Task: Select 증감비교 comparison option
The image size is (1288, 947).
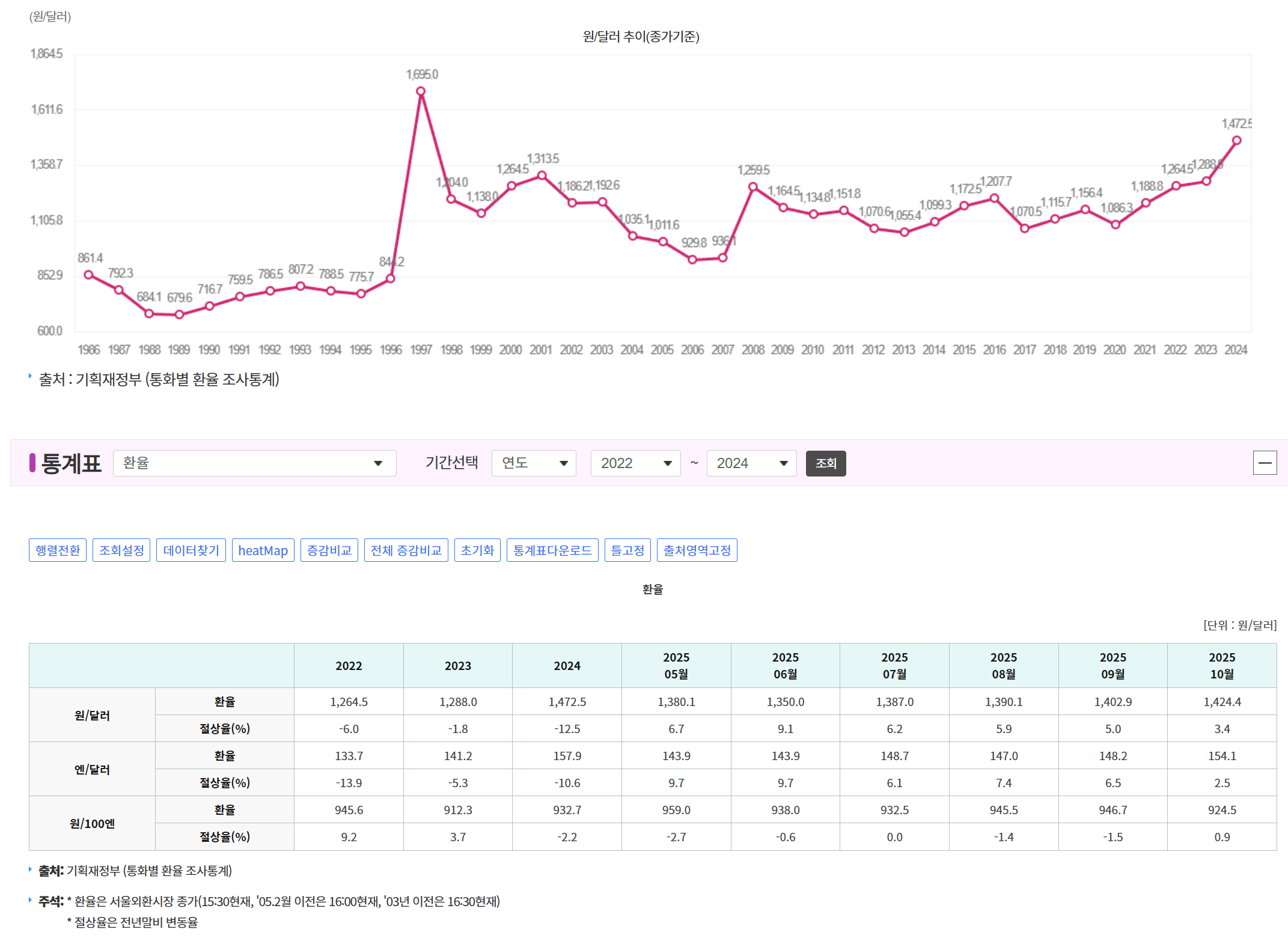Action: pyautogui.click(x=329, y=550)
